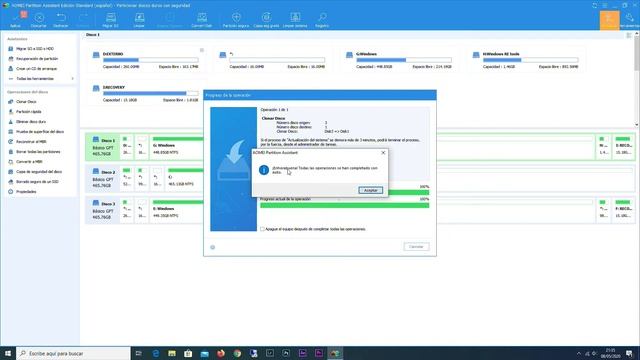Screen dimensions: 640x360
Task: Select the D:RECOVERY partition card
Action: pos(146,93)
